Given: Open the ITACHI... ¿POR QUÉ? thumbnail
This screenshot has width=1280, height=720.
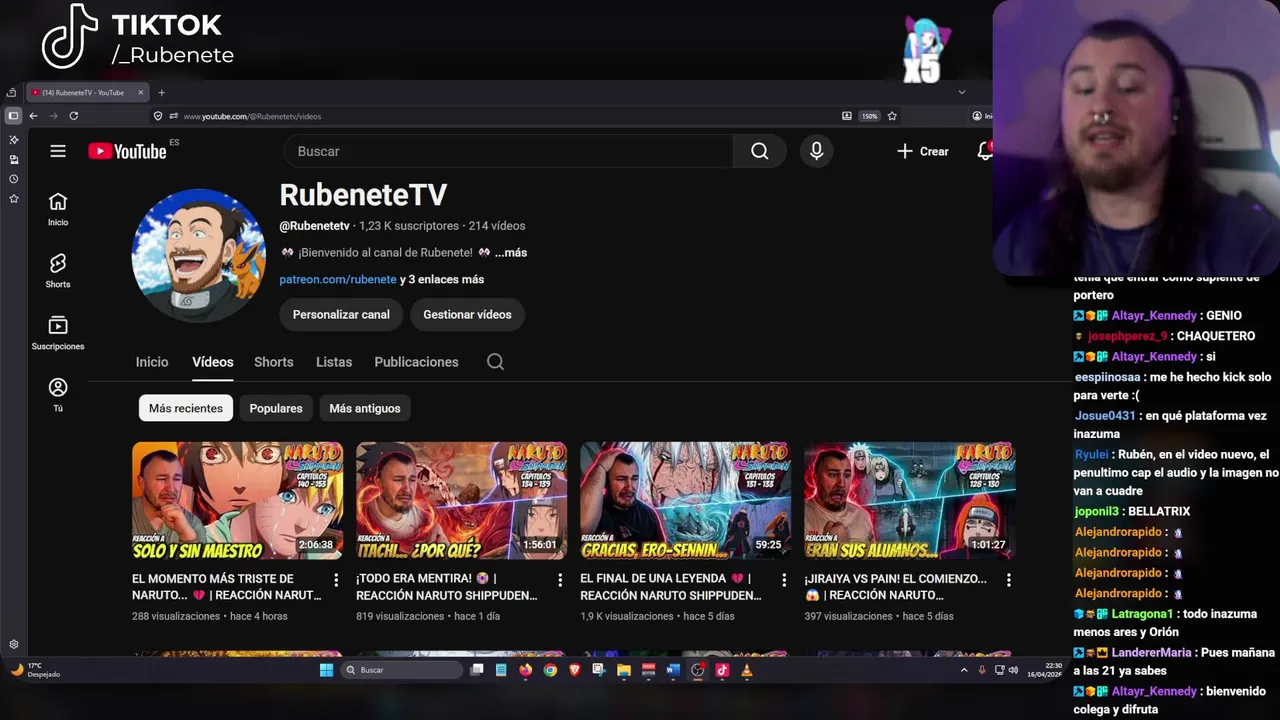Looking at the screenshot, I should click(461, 501).
